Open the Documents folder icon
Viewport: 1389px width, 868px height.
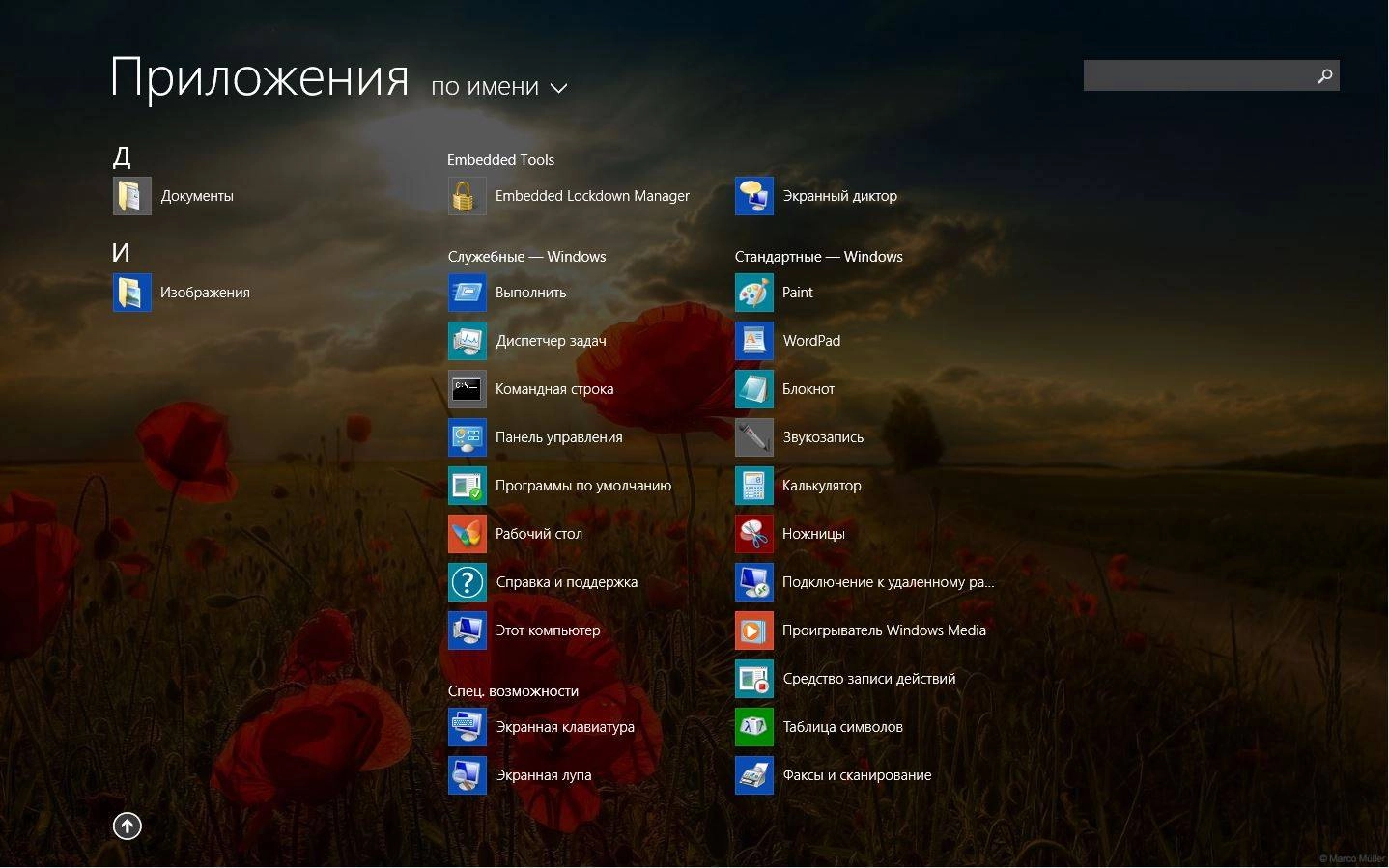132,196
